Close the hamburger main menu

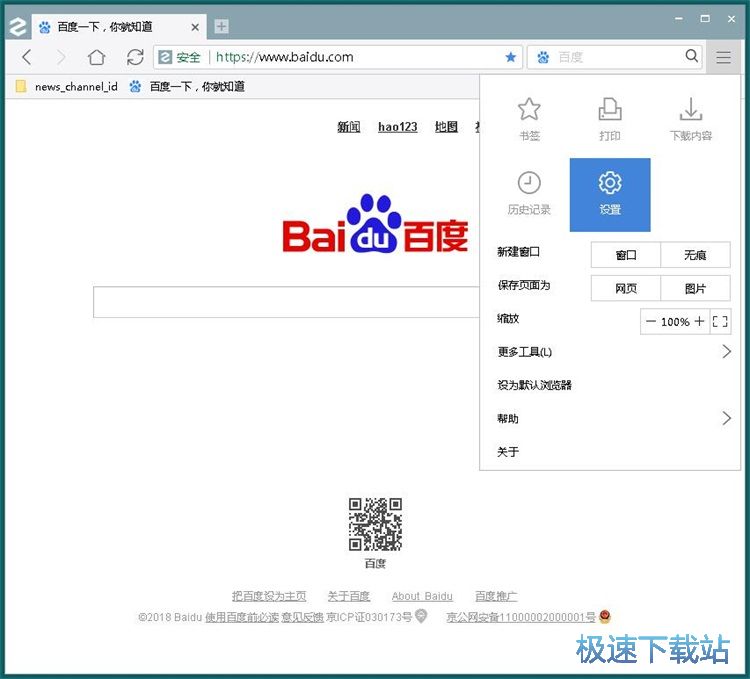(x=723, y=57)
